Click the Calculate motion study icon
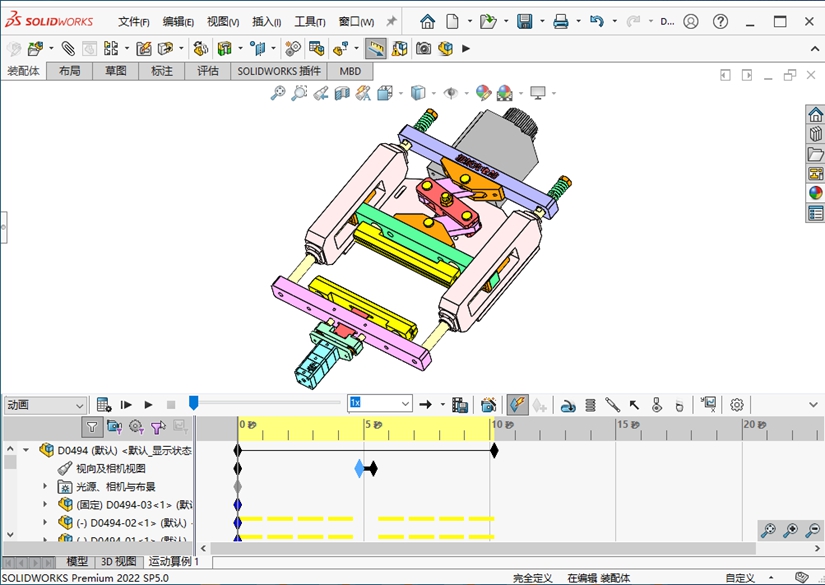The height and width of the screenshot is (585, 825). point(104,405)
